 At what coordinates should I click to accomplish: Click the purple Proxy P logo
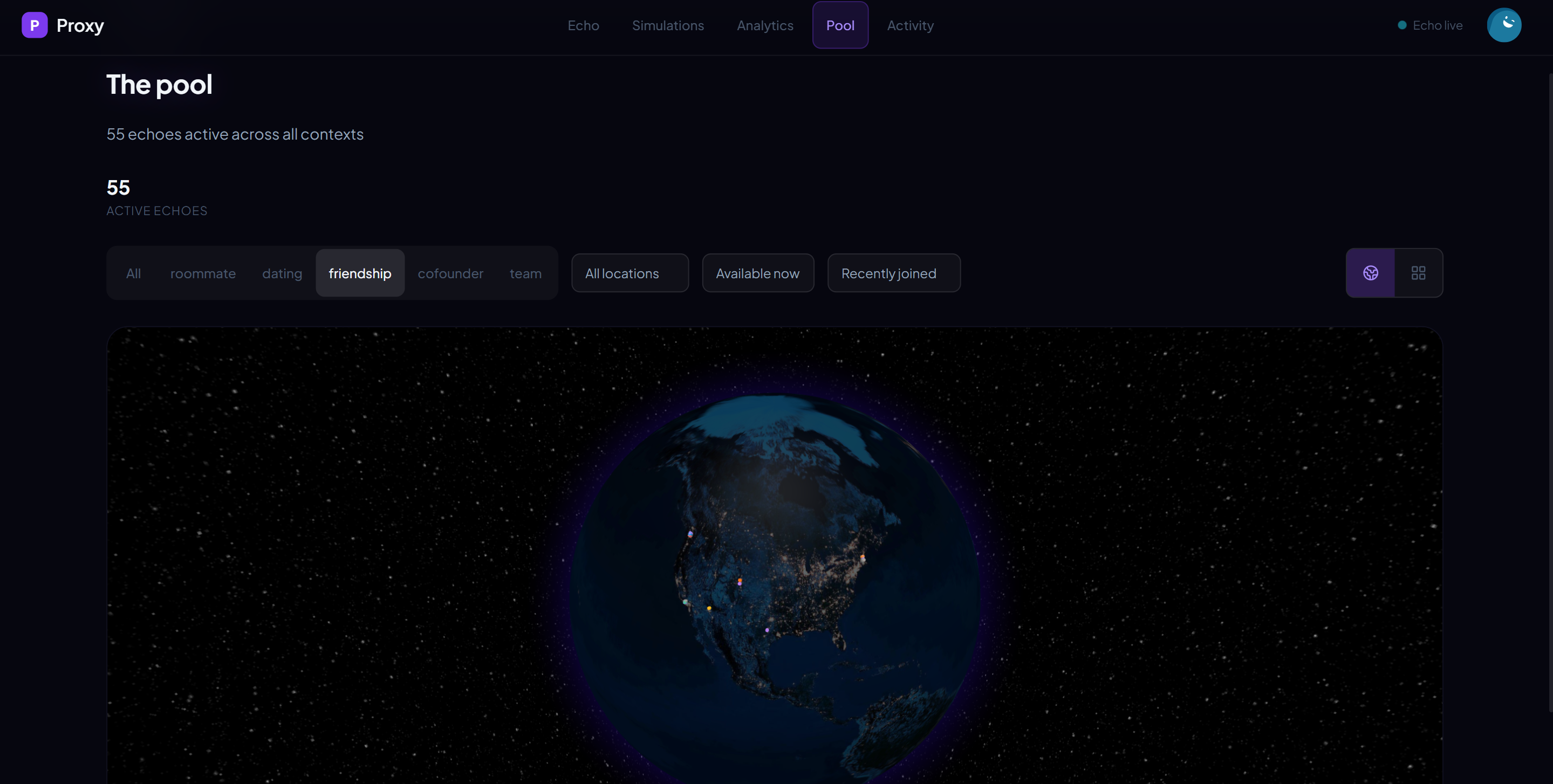[35, 25]
